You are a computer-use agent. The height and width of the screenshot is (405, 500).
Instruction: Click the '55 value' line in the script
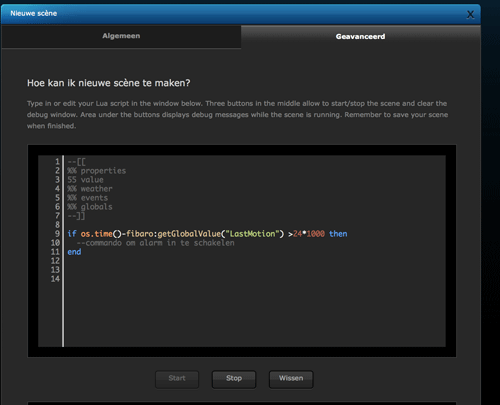[85, 180]
